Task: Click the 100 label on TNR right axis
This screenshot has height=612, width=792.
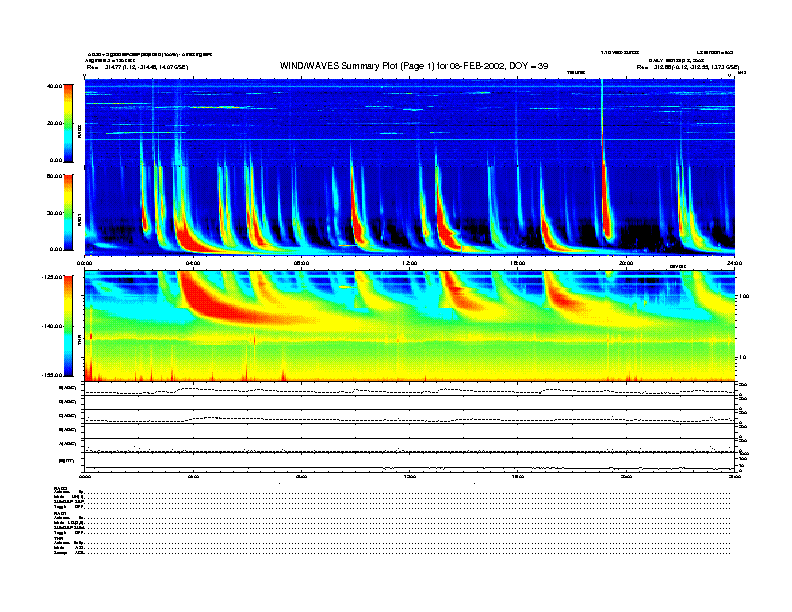Action: click(744, 296)
